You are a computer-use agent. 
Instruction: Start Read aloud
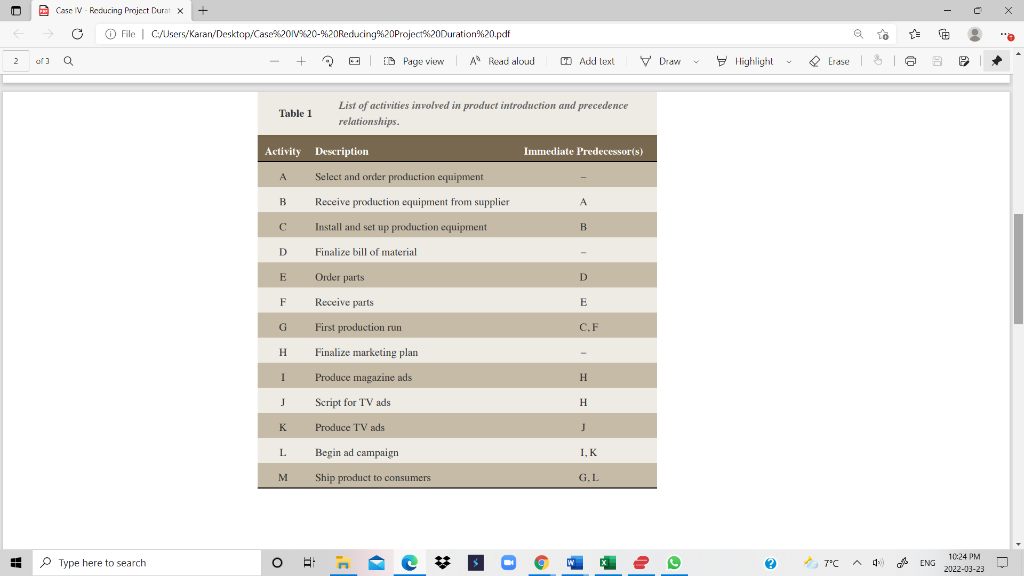(x=502, y=61)
